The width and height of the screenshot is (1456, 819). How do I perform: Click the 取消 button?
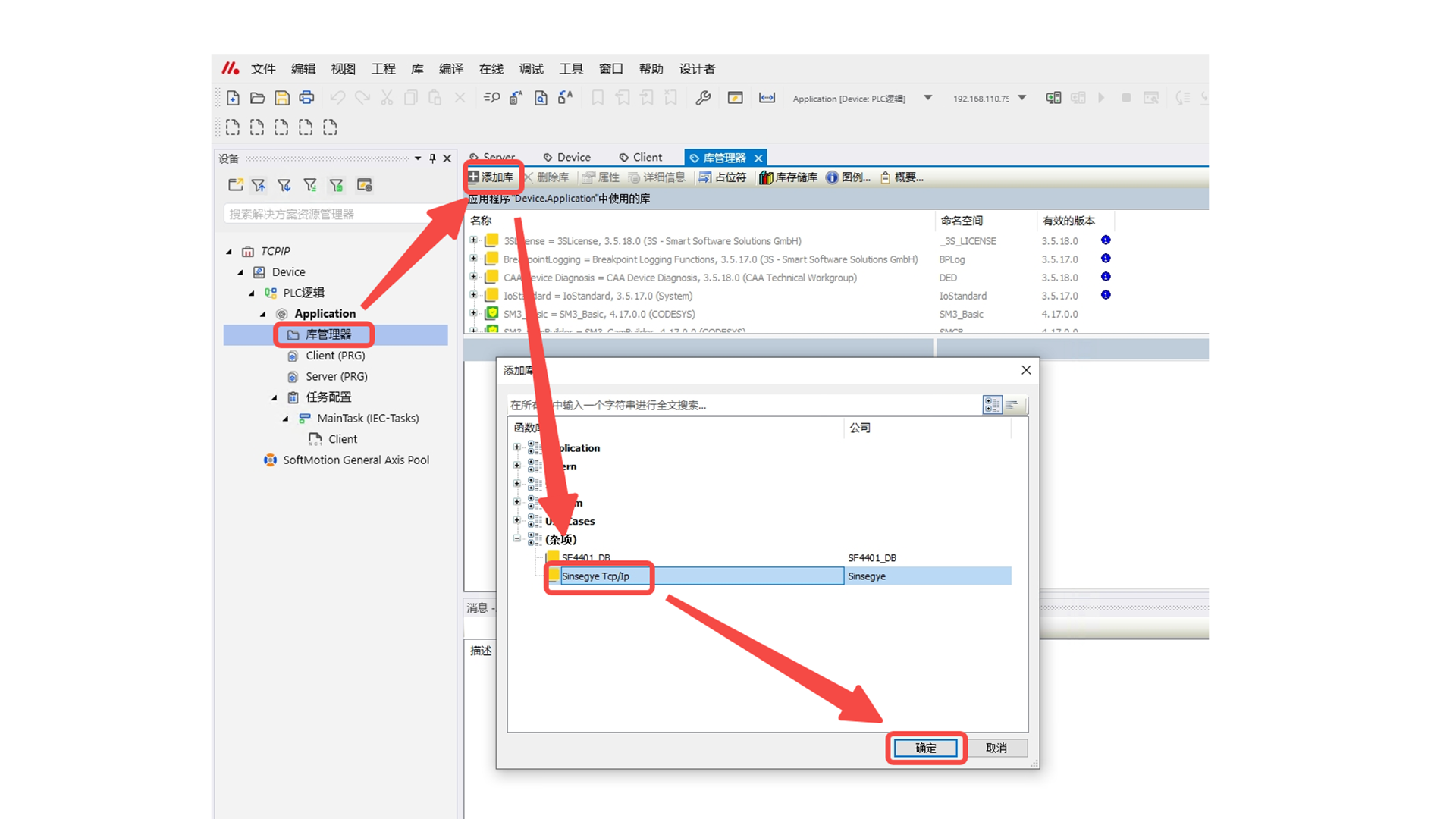tap(996, 748)
